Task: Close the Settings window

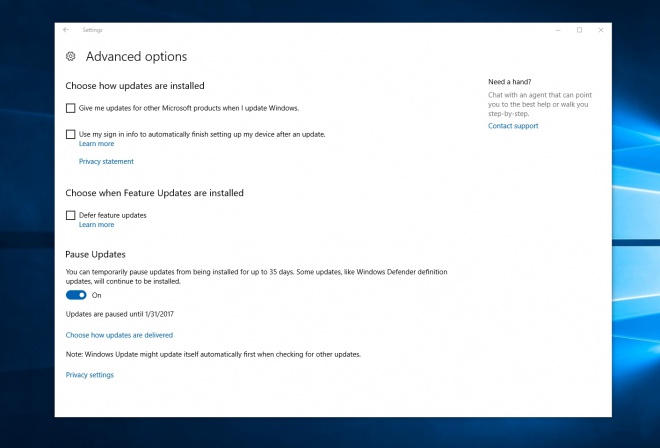Action: point(601,30)
